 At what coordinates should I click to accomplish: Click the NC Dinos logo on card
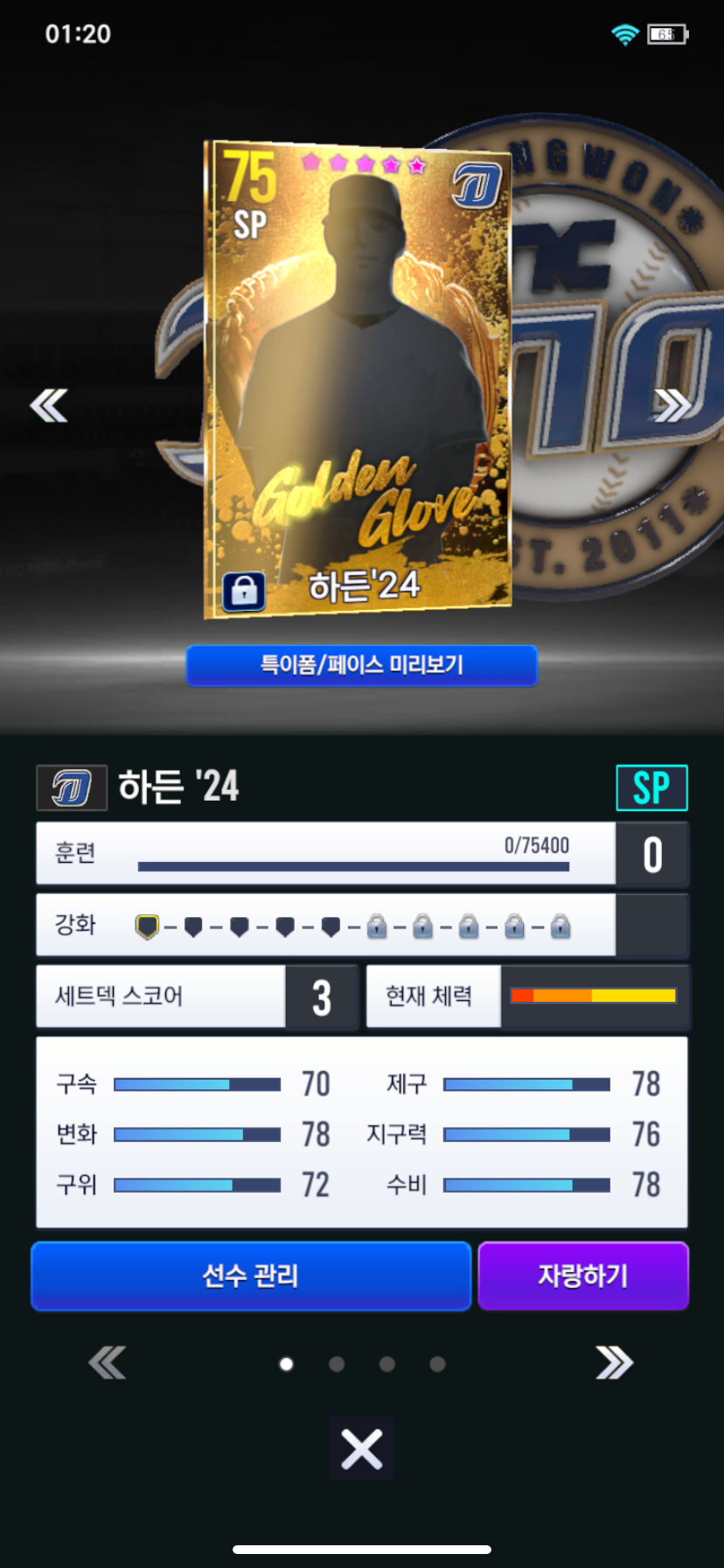click(477, 185)
